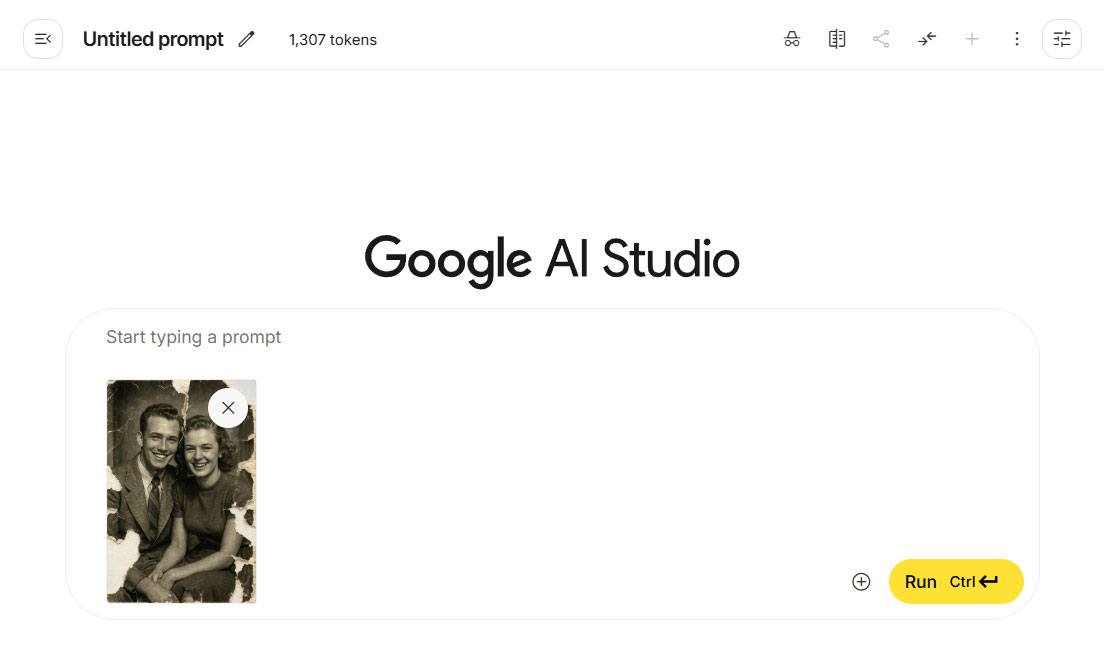Click the 'Untitled prompt' title
The image size is (1104, 656).
coord(153,39)
